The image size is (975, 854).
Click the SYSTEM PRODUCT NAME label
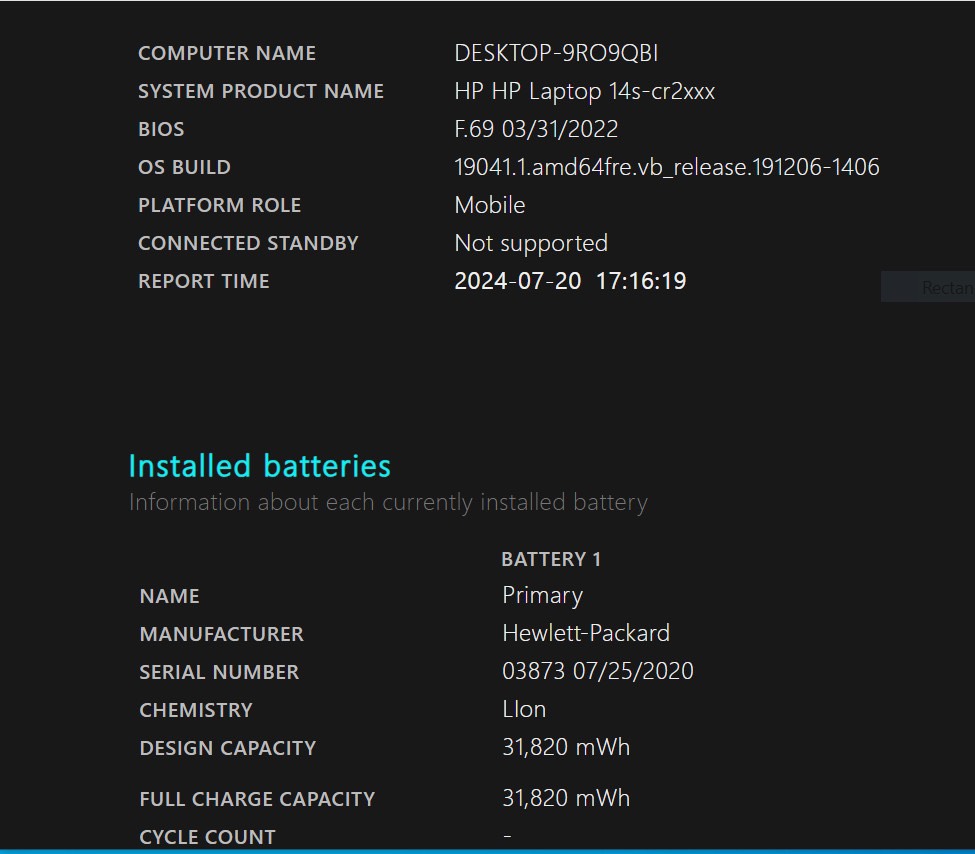pyautogui.click(x=260, y=91)
